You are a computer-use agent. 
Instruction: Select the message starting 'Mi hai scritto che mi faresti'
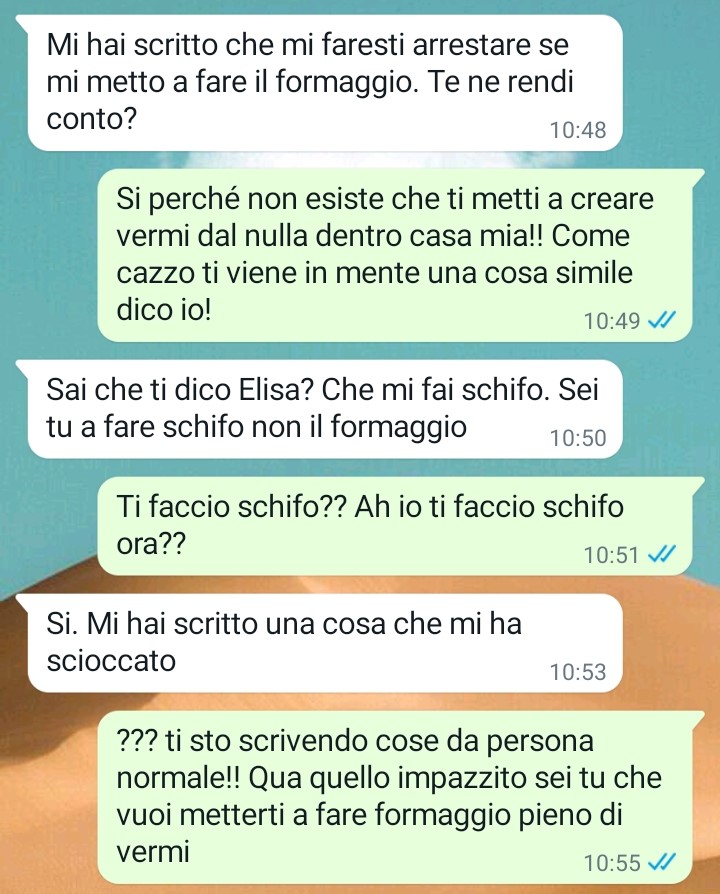tap(325, 83)
